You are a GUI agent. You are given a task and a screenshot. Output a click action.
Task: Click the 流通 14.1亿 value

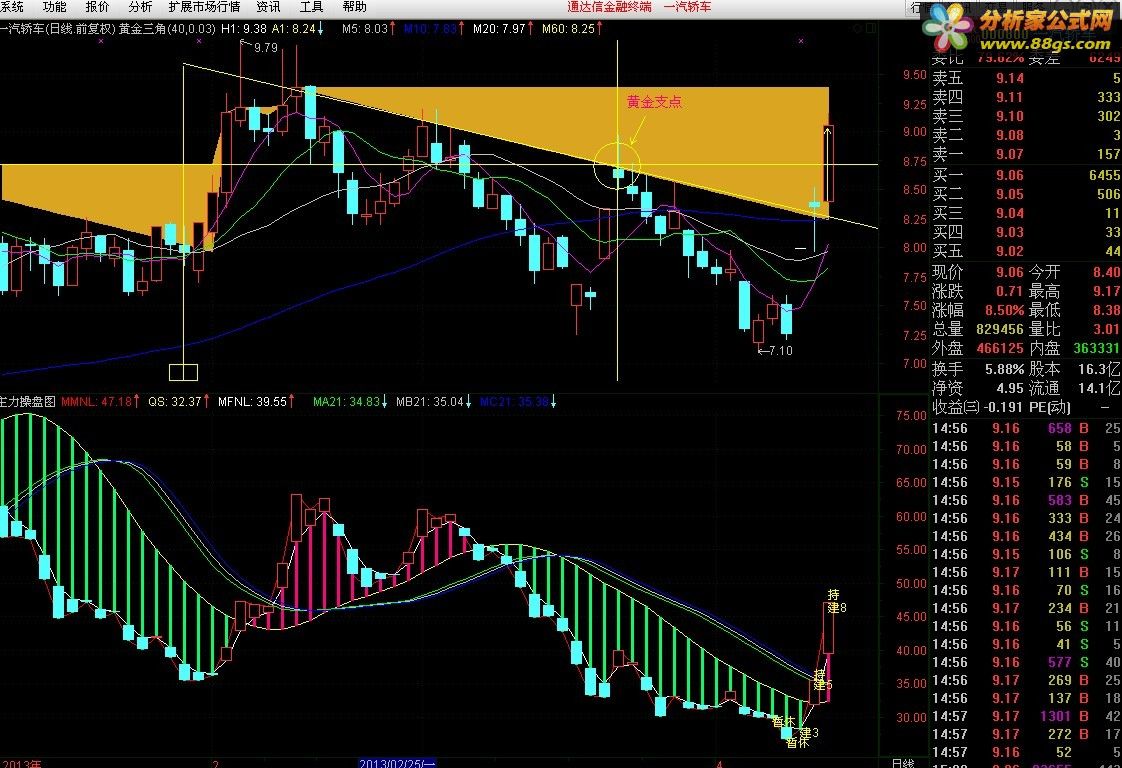(x=1099, y=389)
